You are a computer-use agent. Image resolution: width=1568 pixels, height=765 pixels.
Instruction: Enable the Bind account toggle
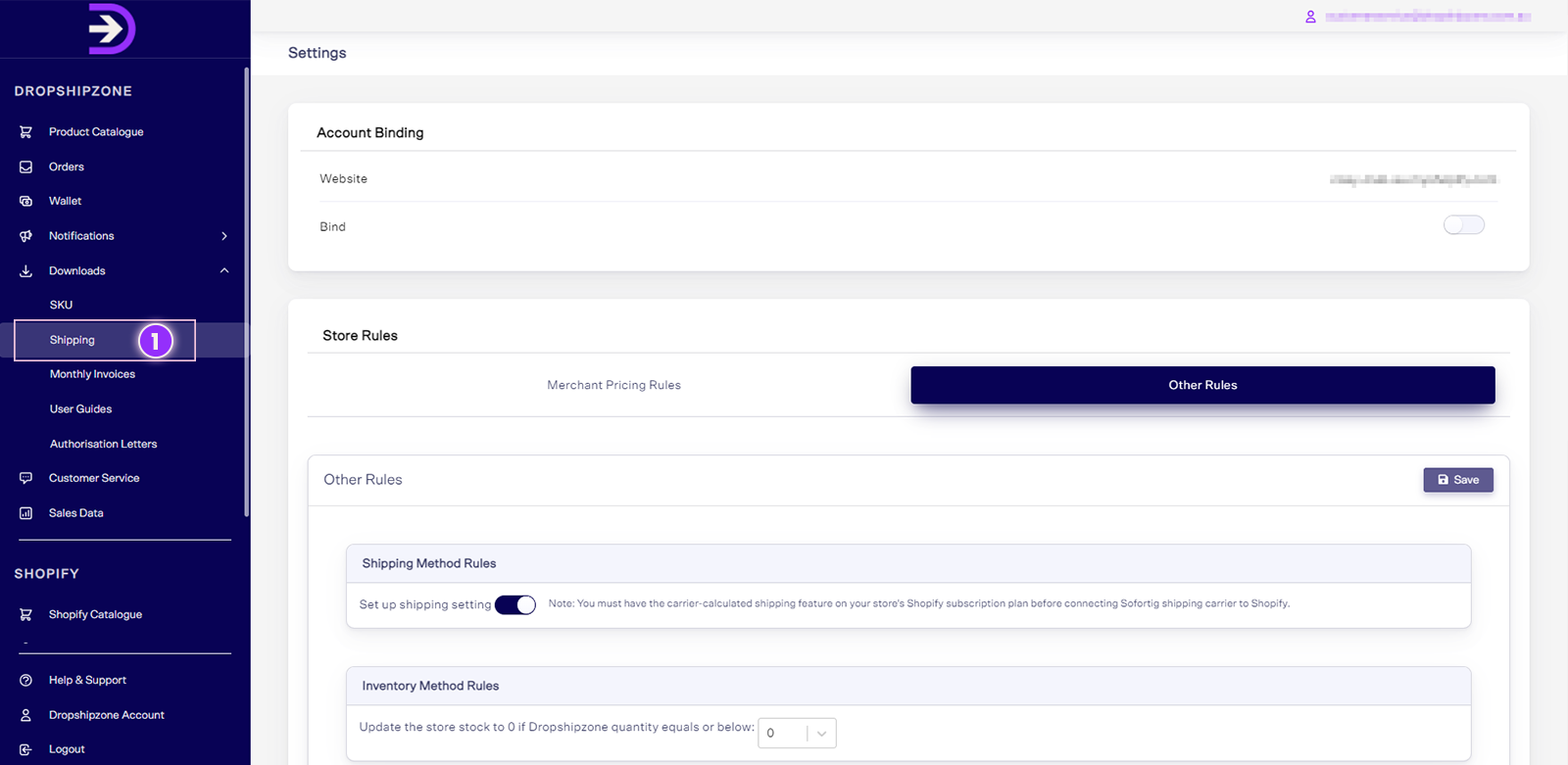click(x=1464, y=225)
